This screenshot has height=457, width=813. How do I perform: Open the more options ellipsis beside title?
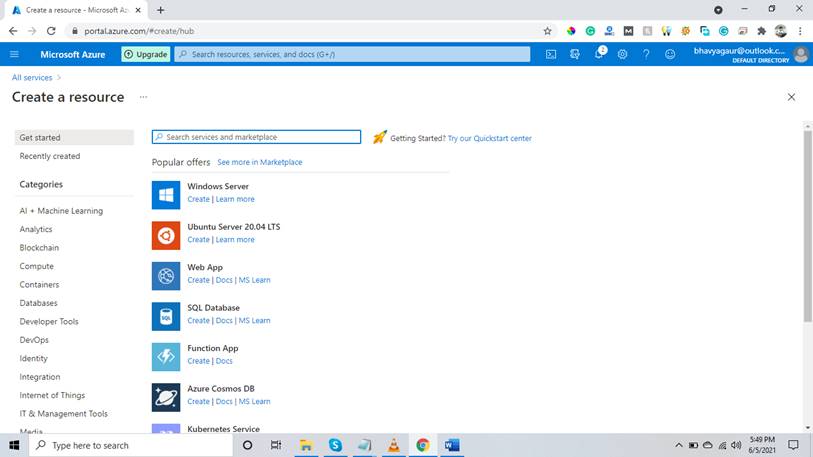(x=143, y=97)
